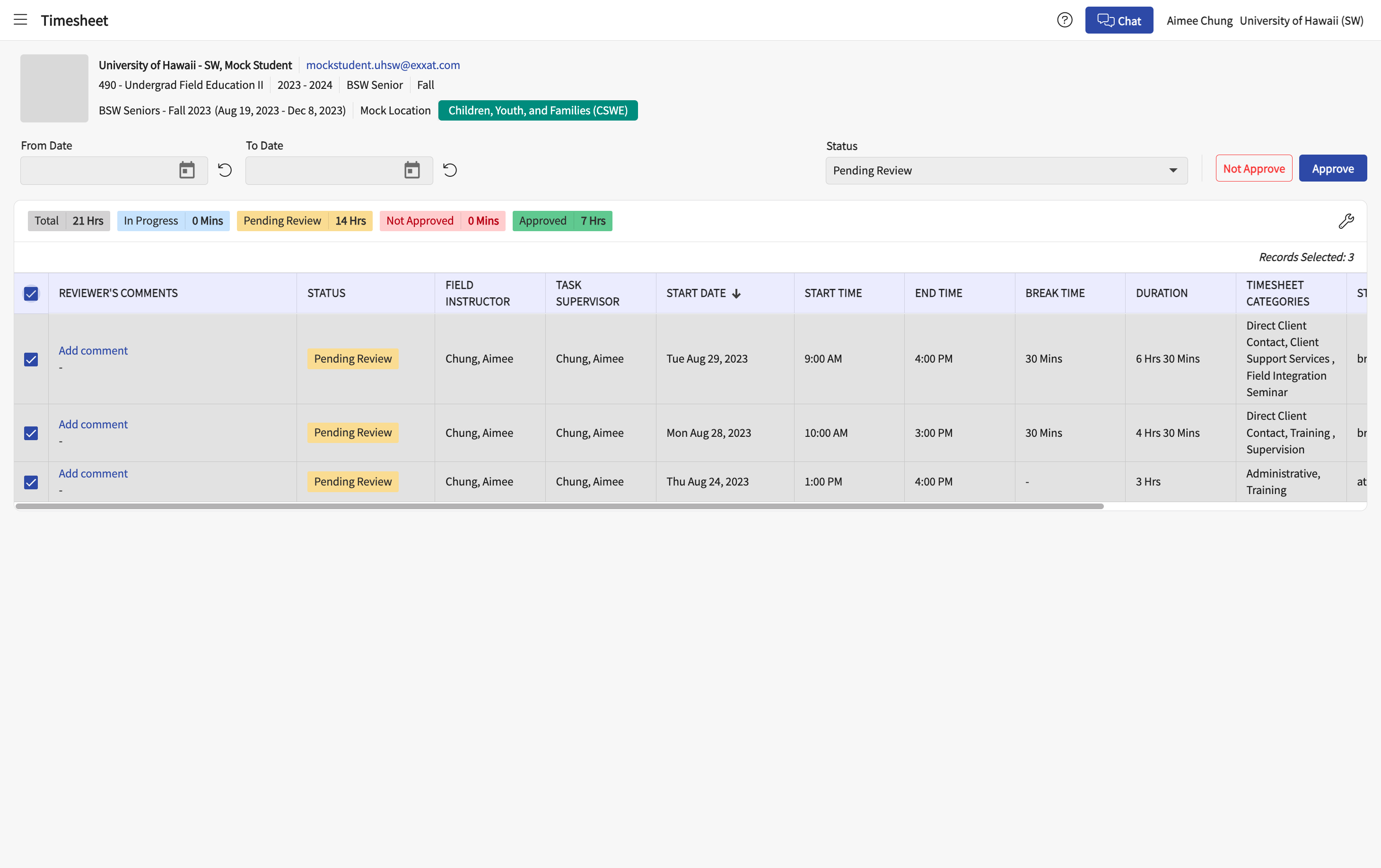The height and width of the screenshot is (868, 1381).
Task: Open the To Date calendar picker
Action: pyautogui.click(x=412, y=170)
